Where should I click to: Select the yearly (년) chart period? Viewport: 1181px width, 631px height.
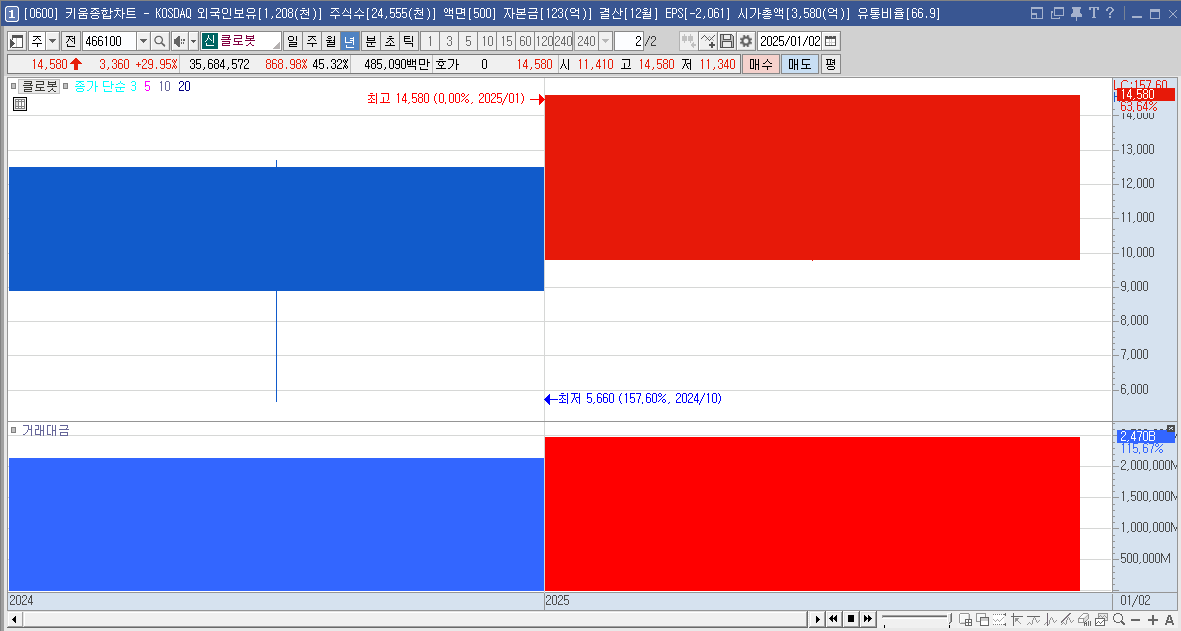[349, 41]
